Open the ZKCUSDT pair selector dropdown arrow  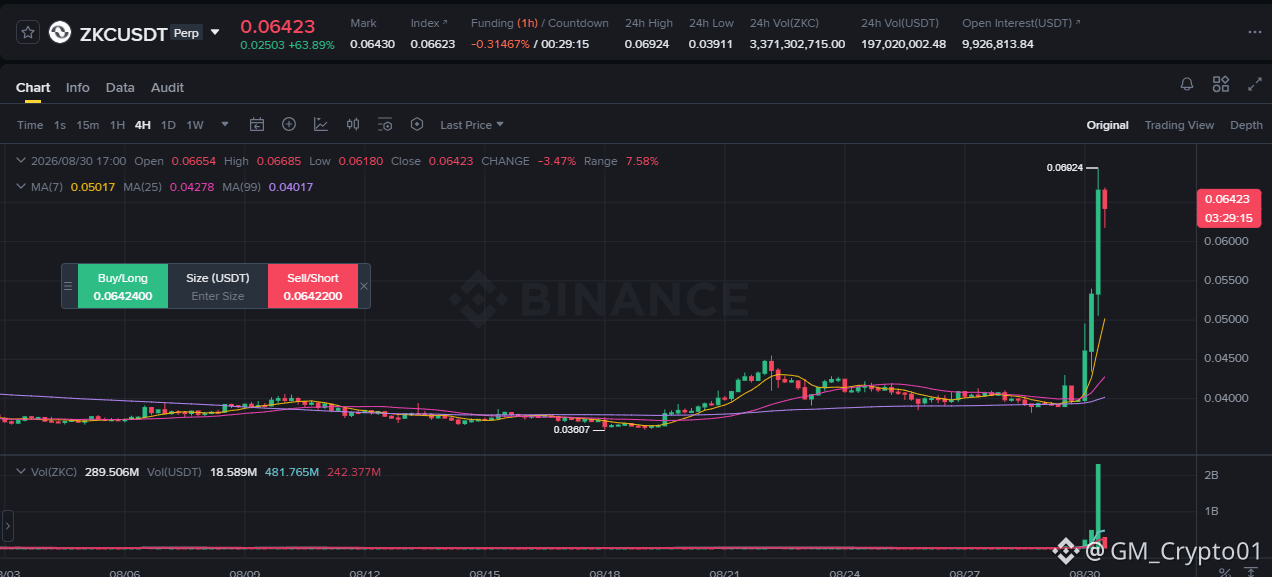[x=215, y=32]
